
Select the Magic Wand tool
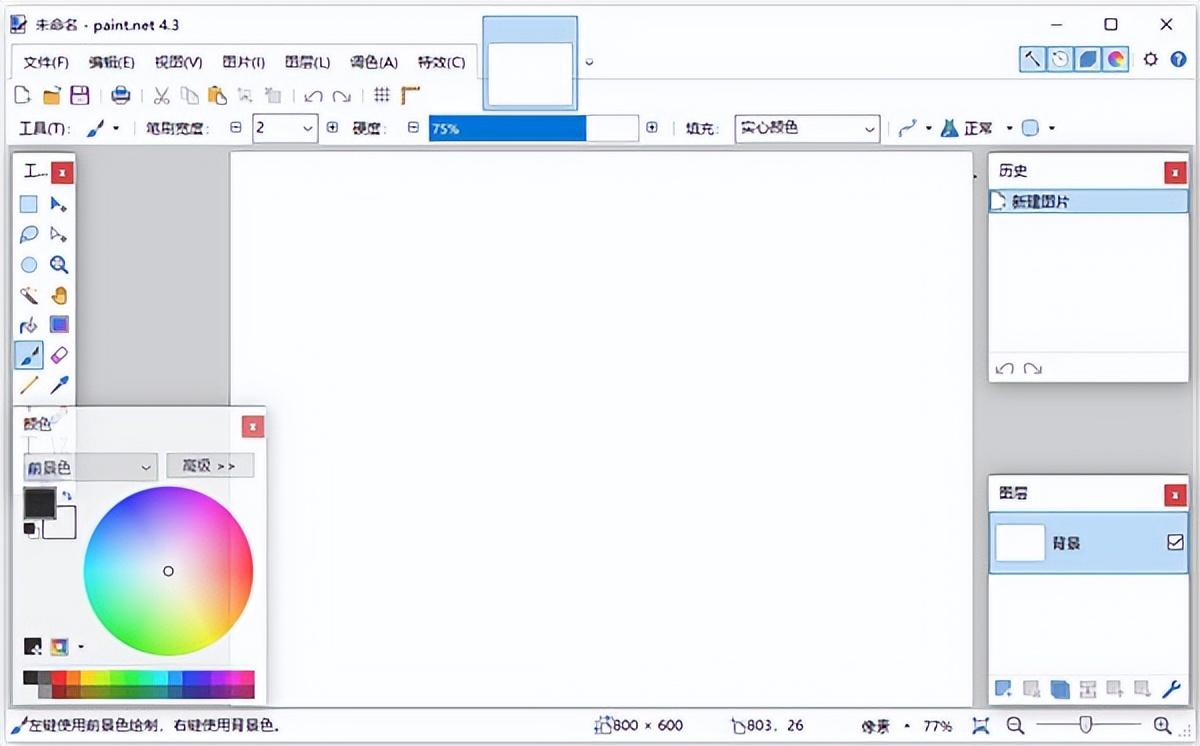29,295
